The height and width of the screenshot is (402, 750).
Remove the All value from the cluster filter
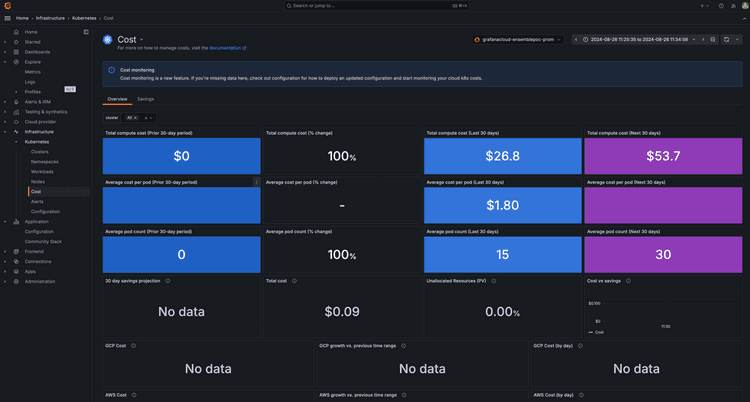(135, 118)
